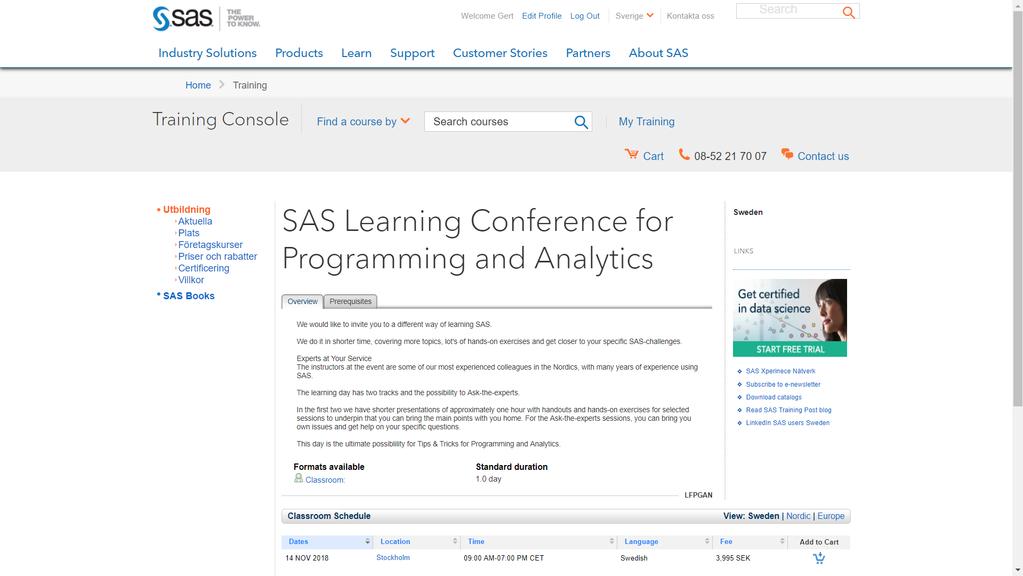
Task: Click the Classroom format link
Action: click(x=324, y=480)
